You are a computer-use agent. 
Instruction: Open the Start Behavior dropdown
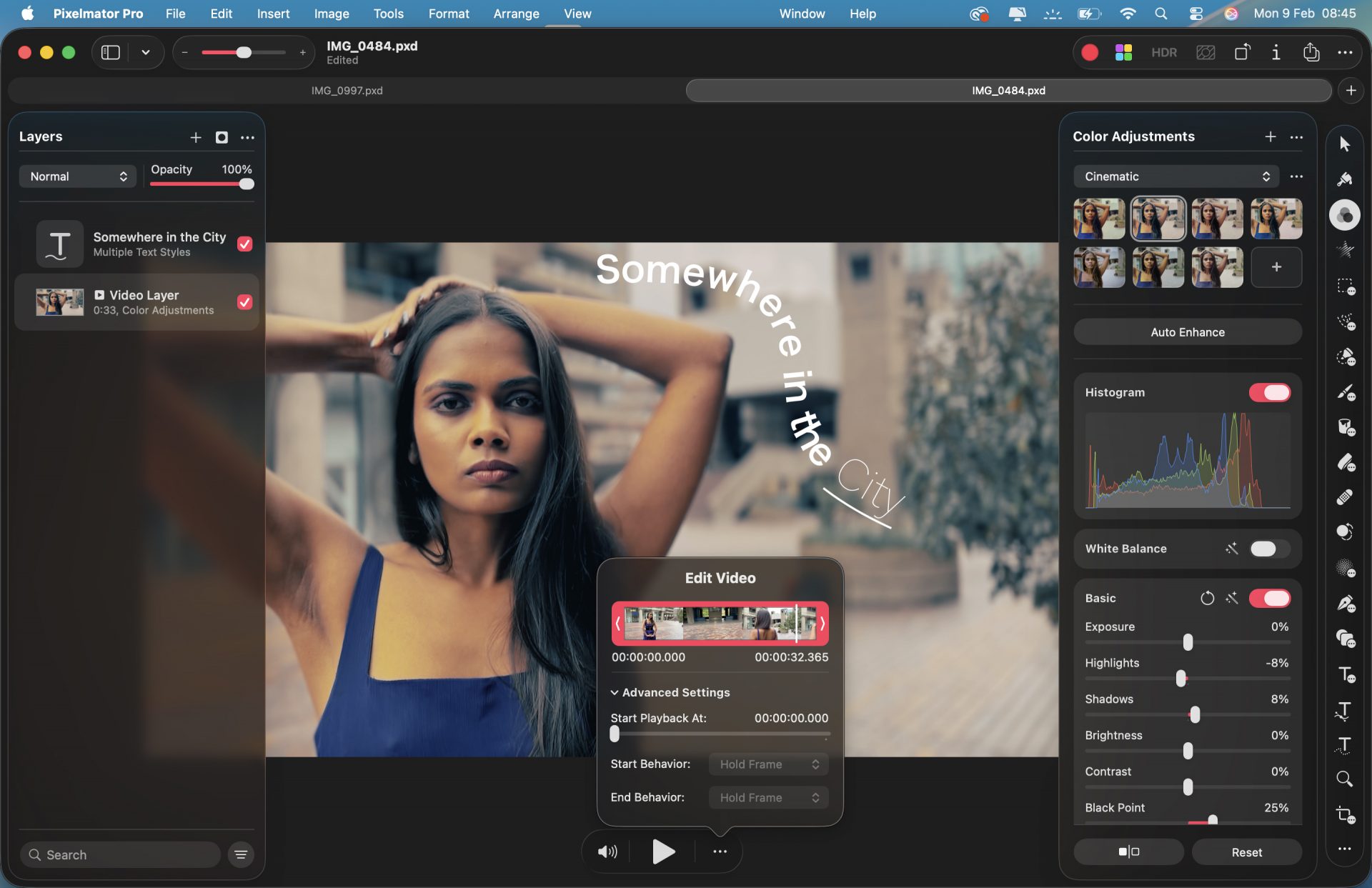point(768,764)
